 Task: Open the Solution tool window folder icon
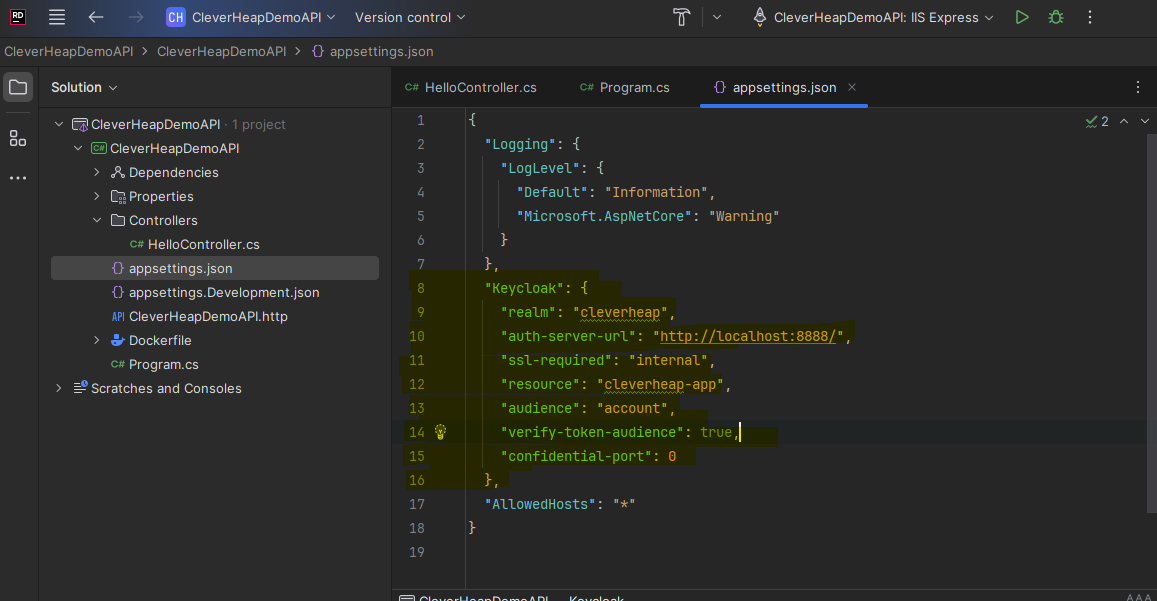point(17,87)
